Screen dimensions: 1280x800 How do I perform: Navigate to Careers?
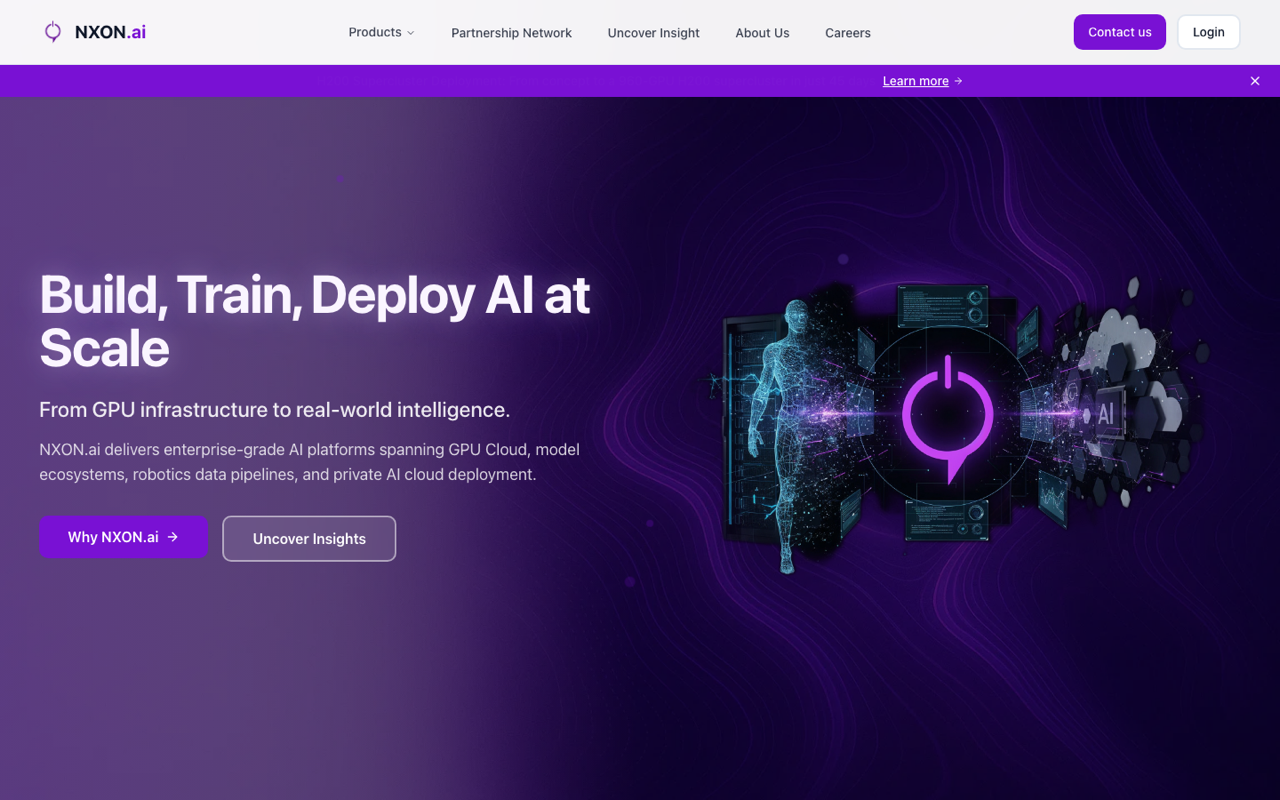848,33
